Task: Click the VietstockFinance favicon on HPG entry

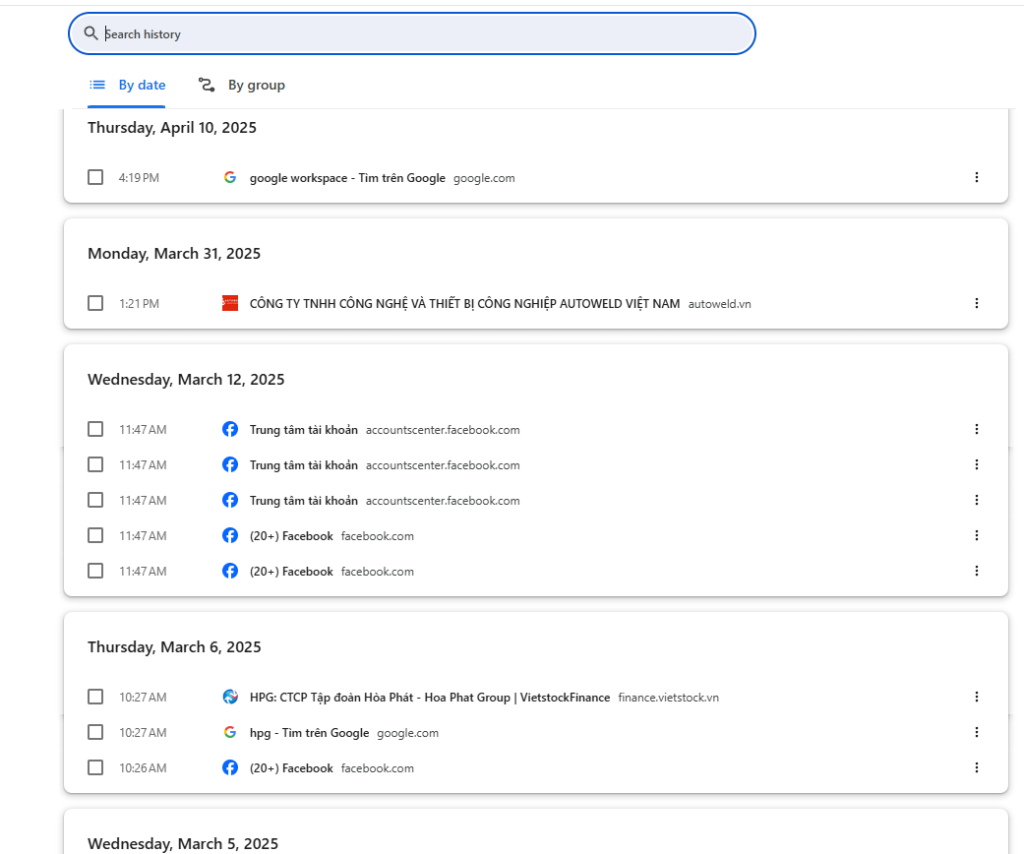Action: (230, 697)
